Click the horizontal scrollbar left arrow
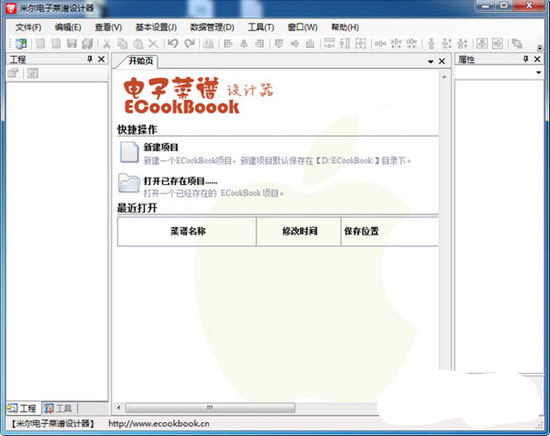 click(x=119, y=408)
